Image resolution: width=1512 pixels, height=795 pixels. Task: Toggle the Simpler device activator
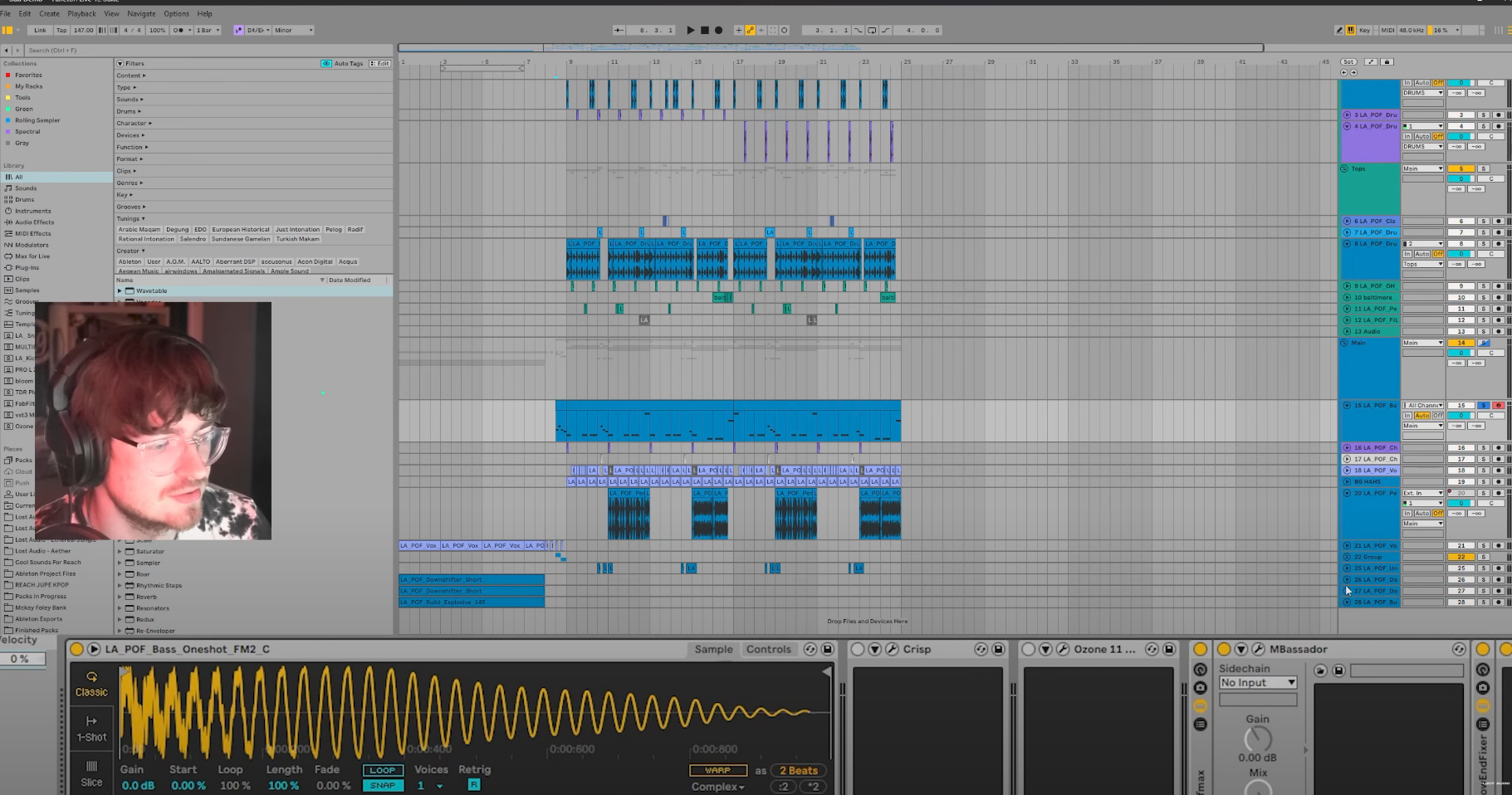(76, 649)
